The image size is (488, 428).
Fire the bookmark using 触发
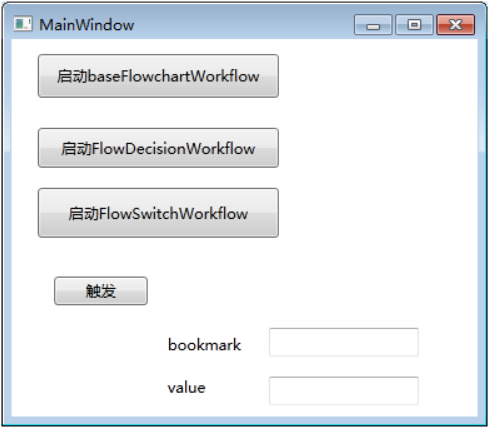[x=101, y=291]
